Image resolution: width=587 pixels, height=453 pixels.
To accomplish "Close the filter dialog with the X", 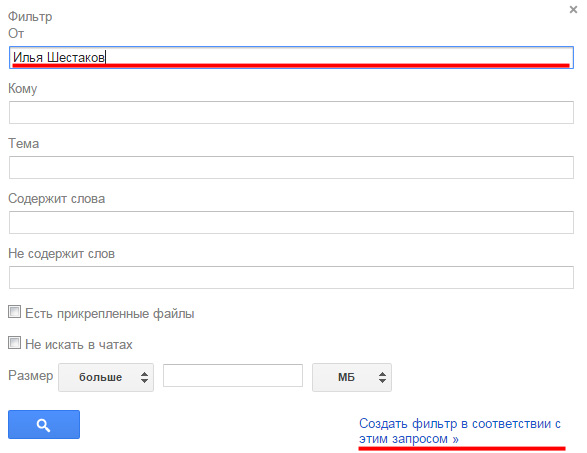I will (573, 10).
